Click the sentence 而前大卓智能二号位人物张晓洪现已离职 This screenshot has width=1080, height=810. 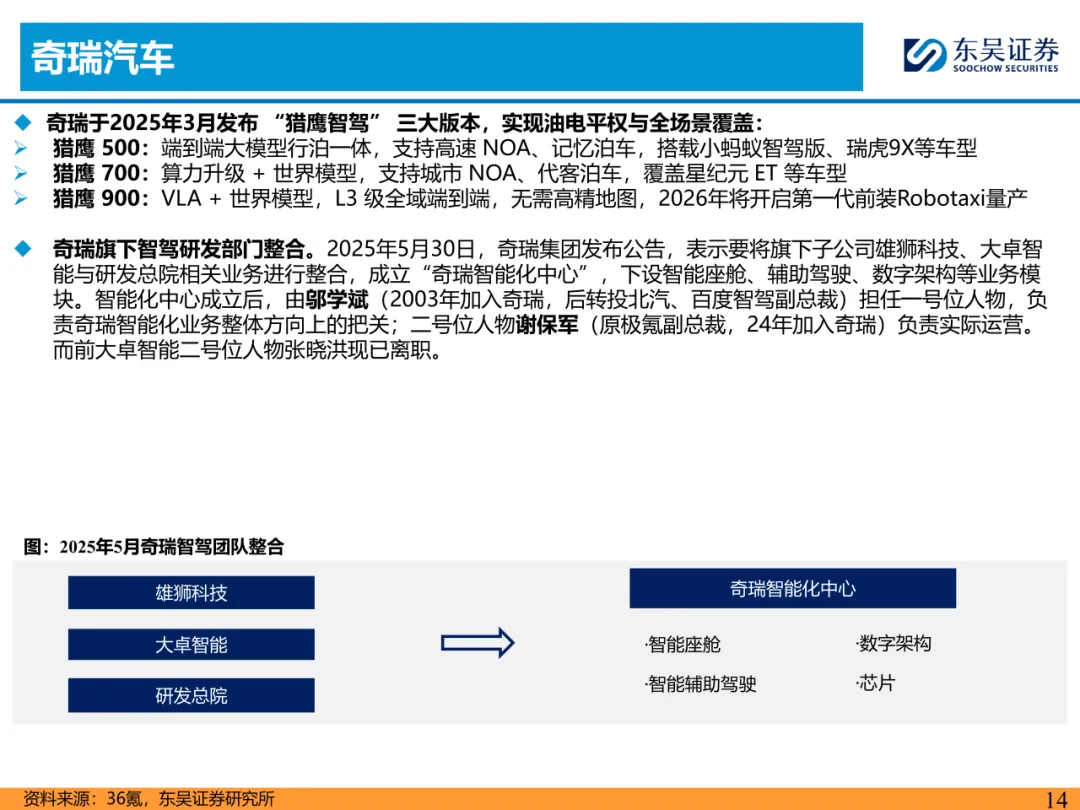(x=242, y=350)
